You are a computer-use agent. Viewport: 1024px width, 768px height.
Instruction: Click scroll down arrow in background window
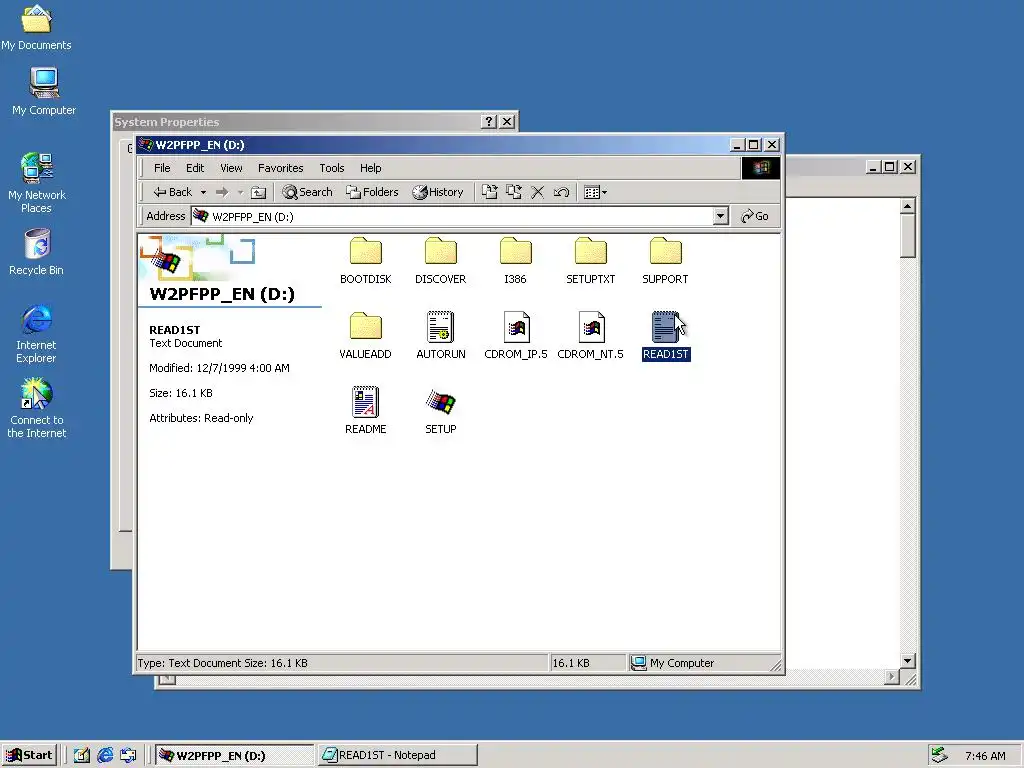[x=907, y=661]
